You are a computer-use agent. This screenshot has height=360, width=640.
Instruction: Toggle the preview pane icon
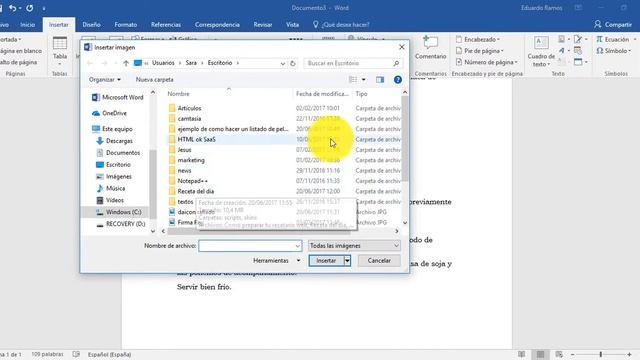pos(380,80)
